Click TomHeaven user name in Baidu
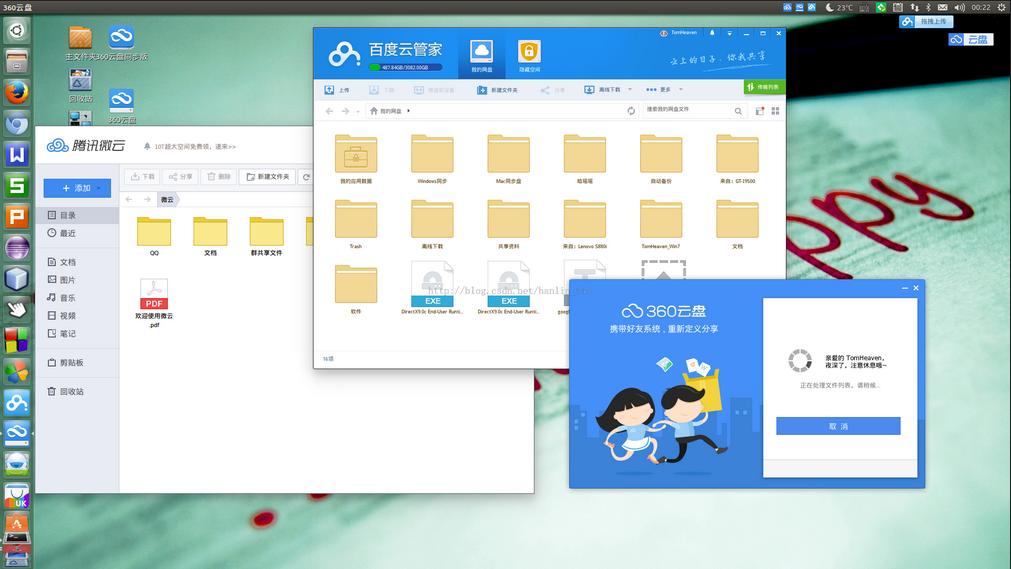The width and height of the screenshot is (1011, 569). click(683, 32)
